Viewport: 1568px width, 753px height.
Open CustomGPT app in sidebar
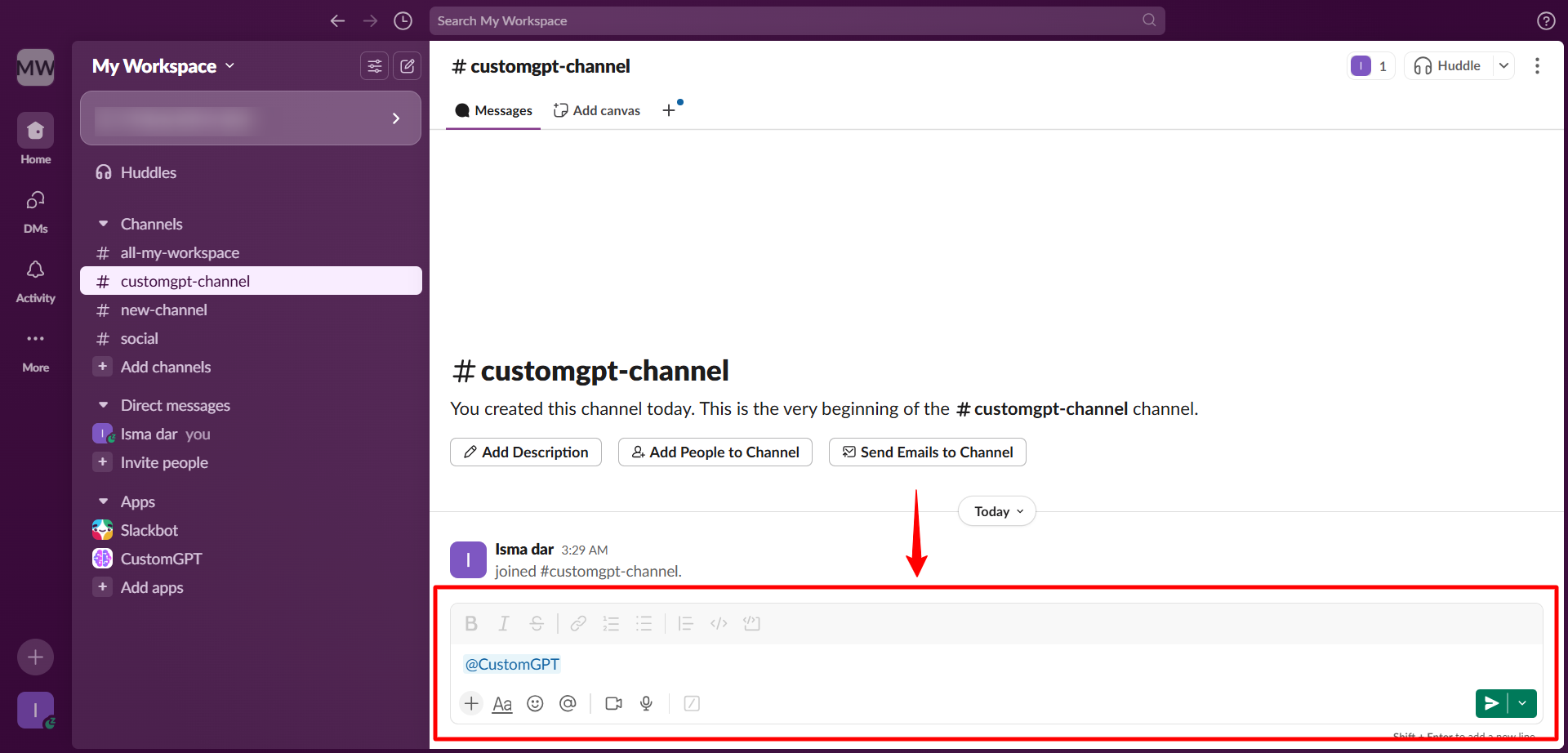pyautogui.click(x=251, y=559)
